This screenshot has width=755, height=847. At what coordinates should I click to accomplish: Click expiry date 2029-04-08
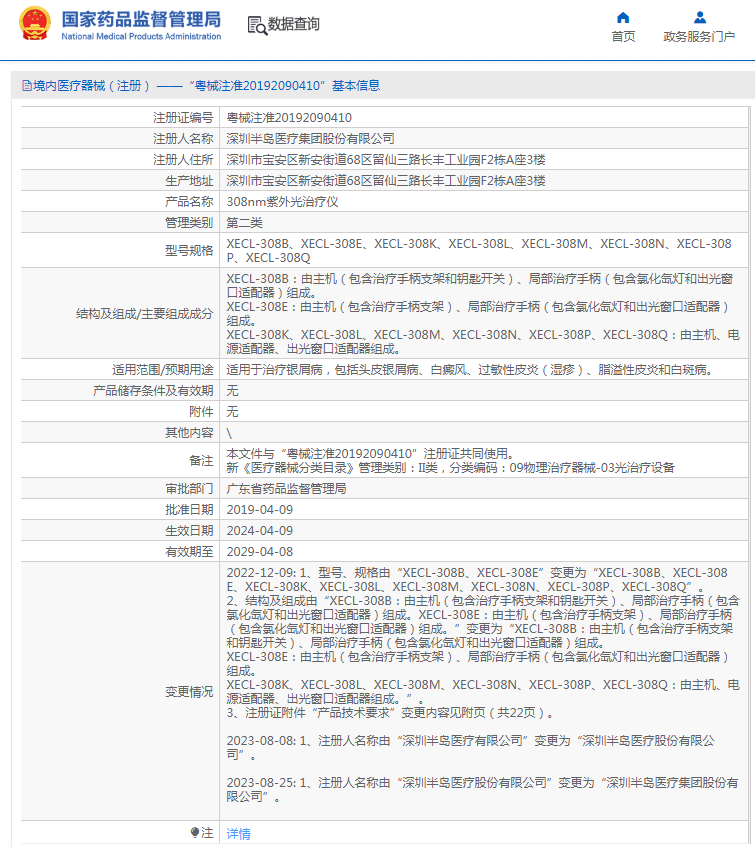coord(260,552)
